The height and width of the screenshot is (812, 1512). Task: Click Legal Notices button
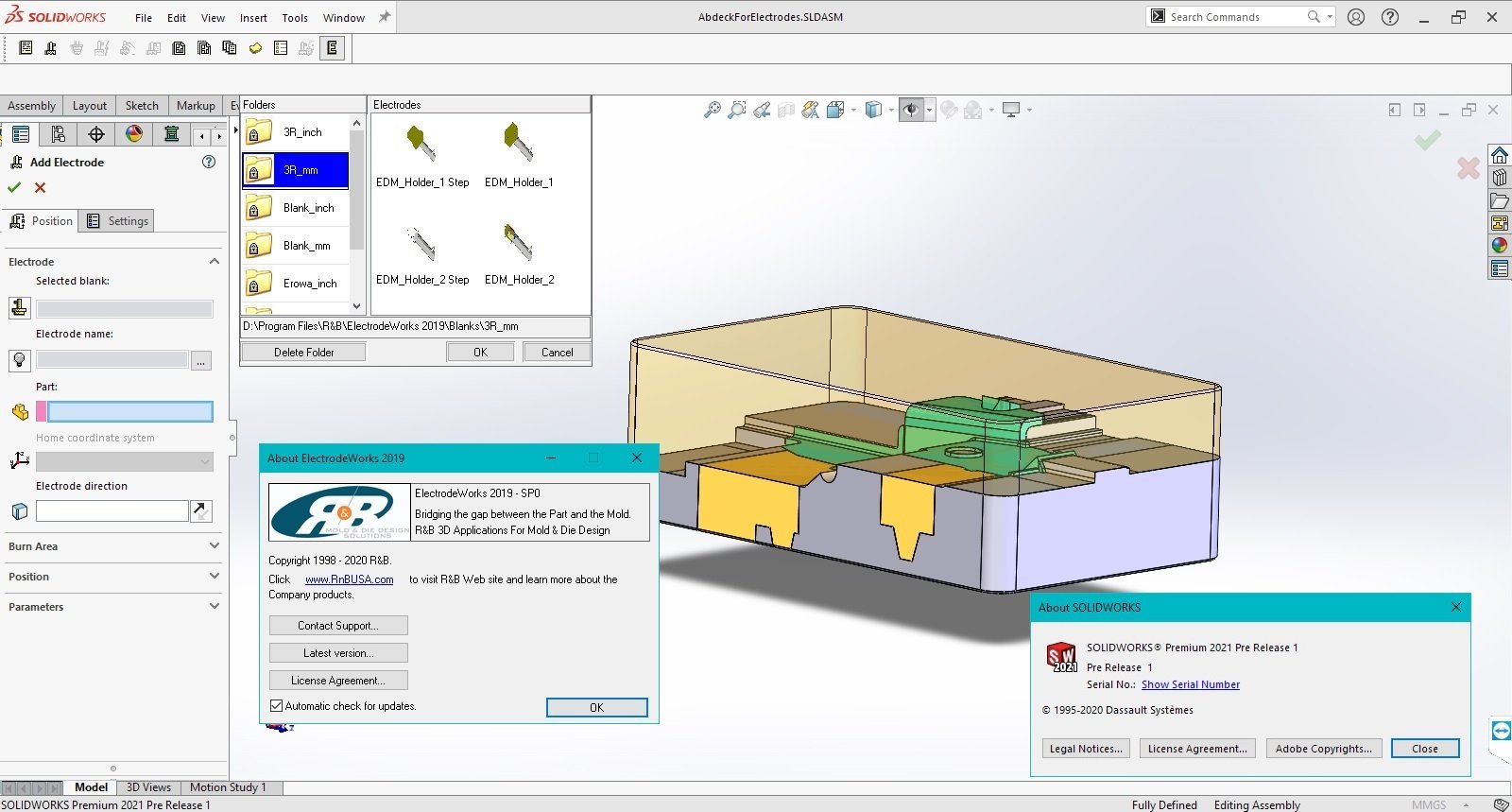click(1086, 749)
